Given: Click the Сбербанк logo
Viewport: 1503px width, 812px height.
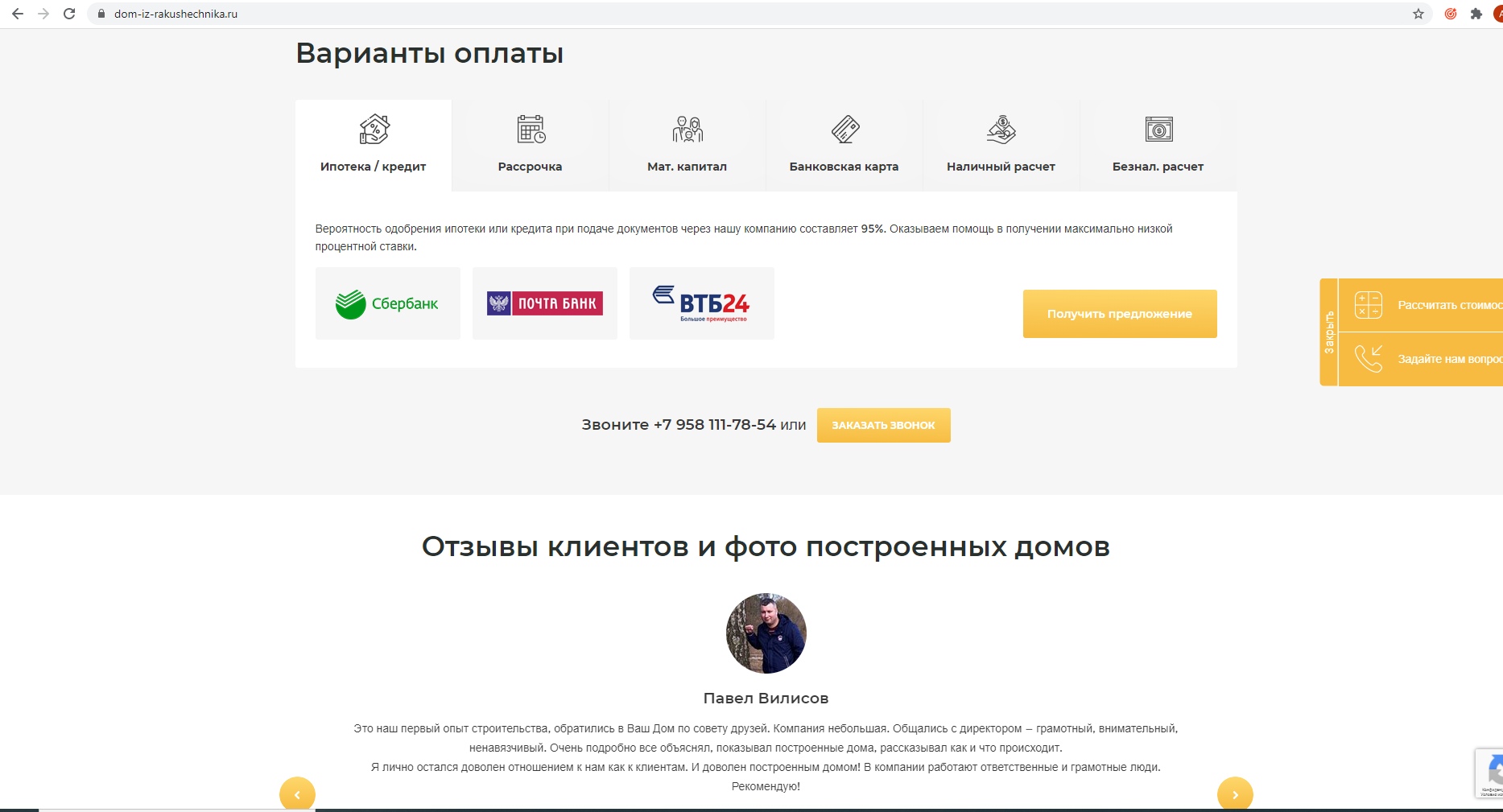Looking at the screenshot, I should coord(387,303).
